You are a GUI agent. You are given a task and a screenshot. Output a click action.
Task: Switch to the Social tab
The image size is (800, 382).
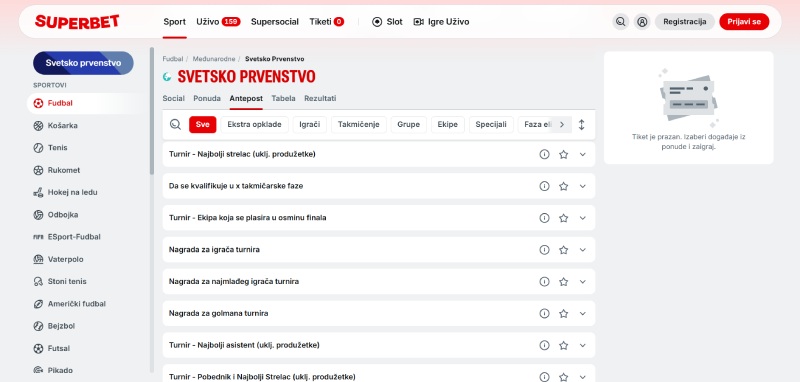coord(173,98)
